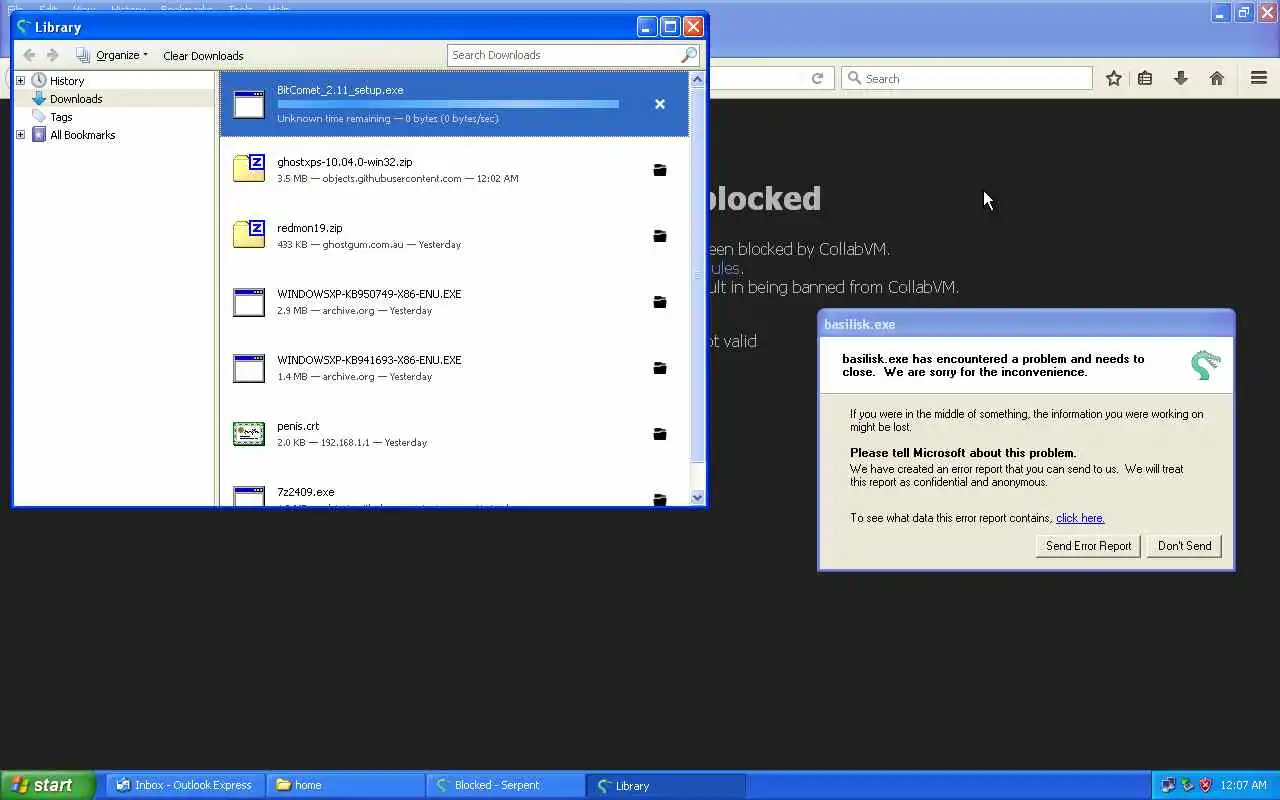Select Tags in the sidebar
The height and width of the screenshot is (800, 1280).
[61, 117]
